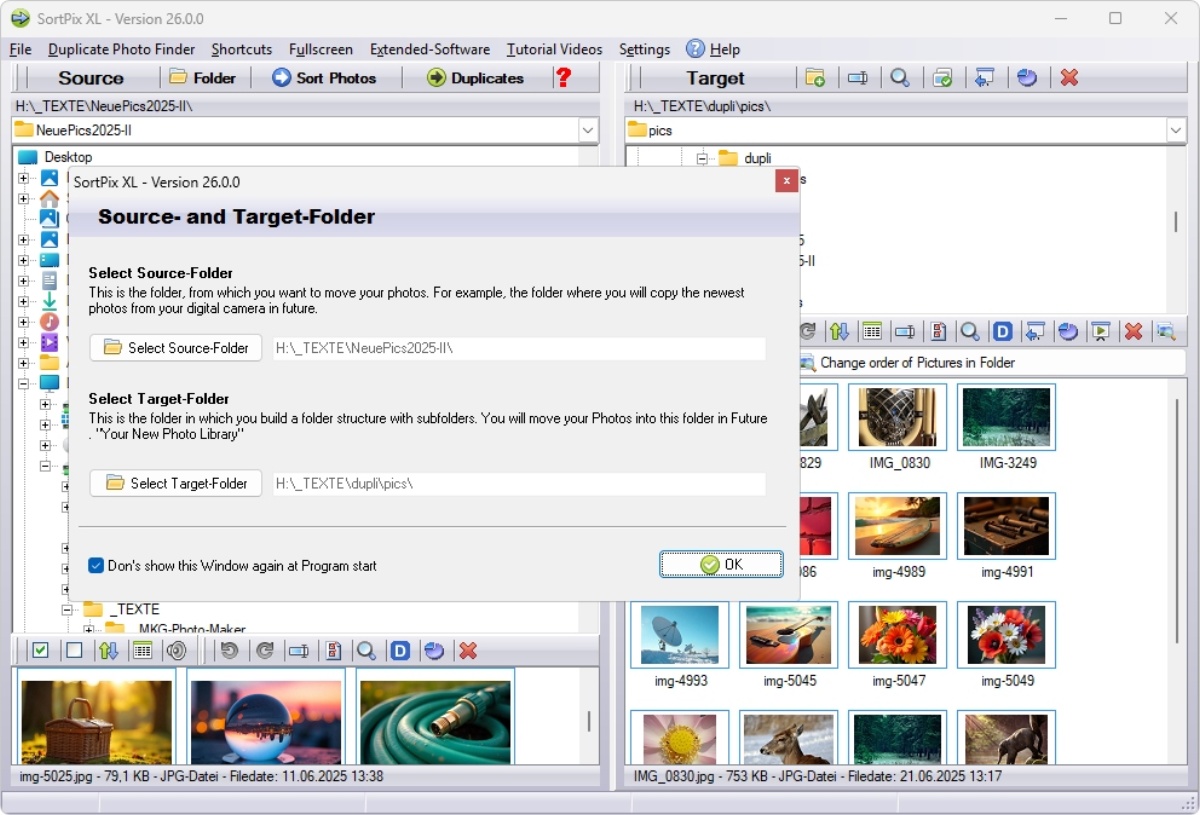Viewport: 1200px width, 815px height.
Task: Click the Select Target-Folder button
Action: [176, 483]
